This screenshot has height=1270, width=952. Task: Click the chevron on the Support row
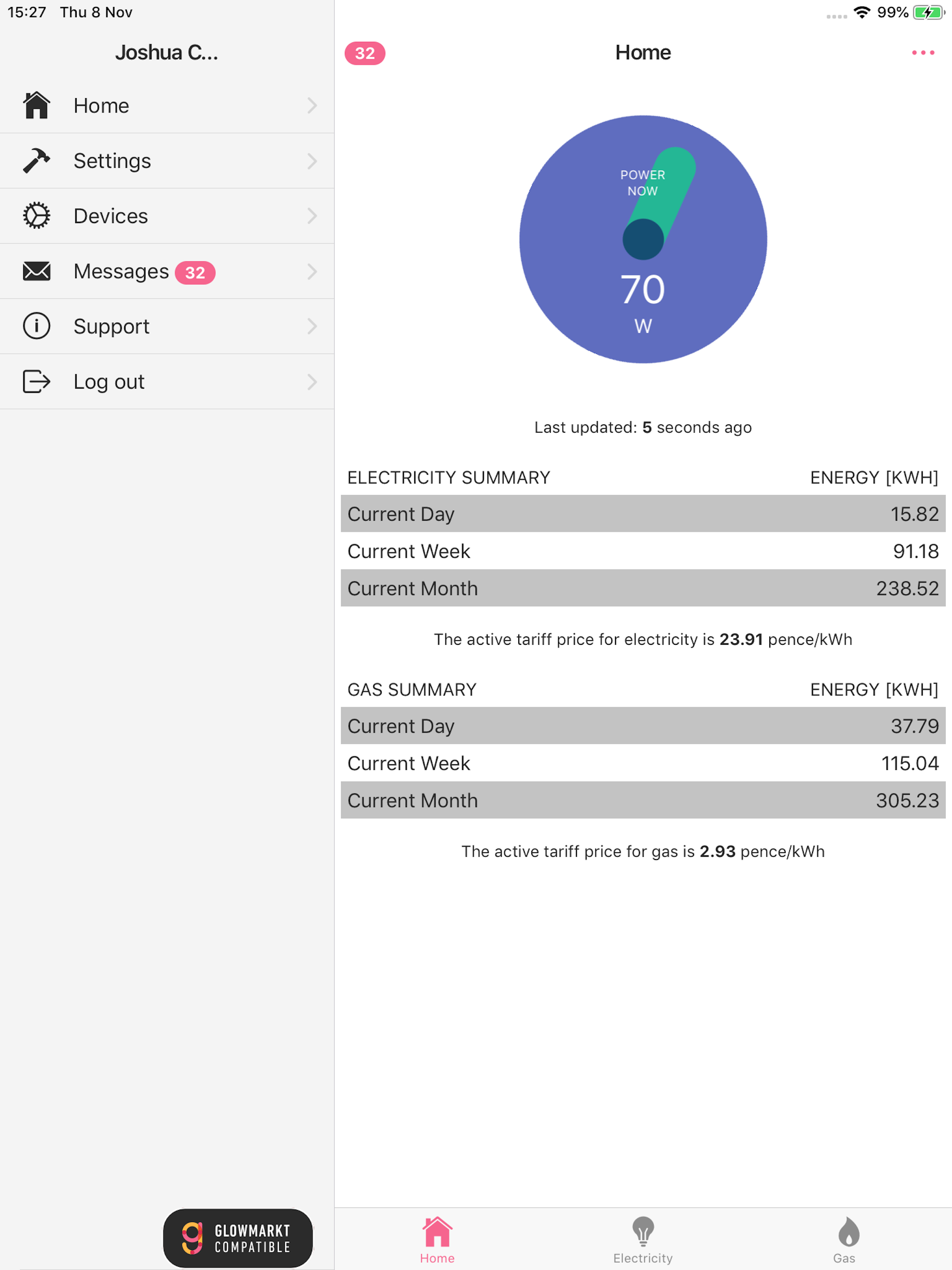click(312, 326)
